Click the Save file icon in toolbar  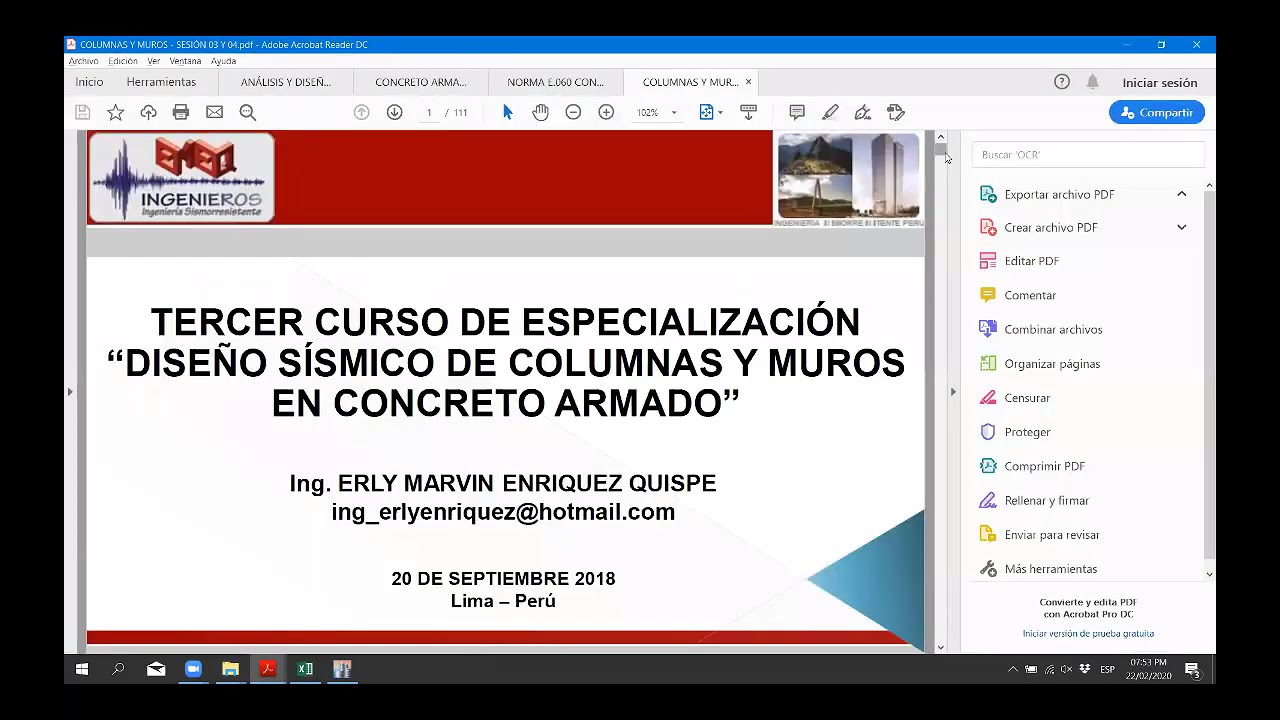click(83, 113)
